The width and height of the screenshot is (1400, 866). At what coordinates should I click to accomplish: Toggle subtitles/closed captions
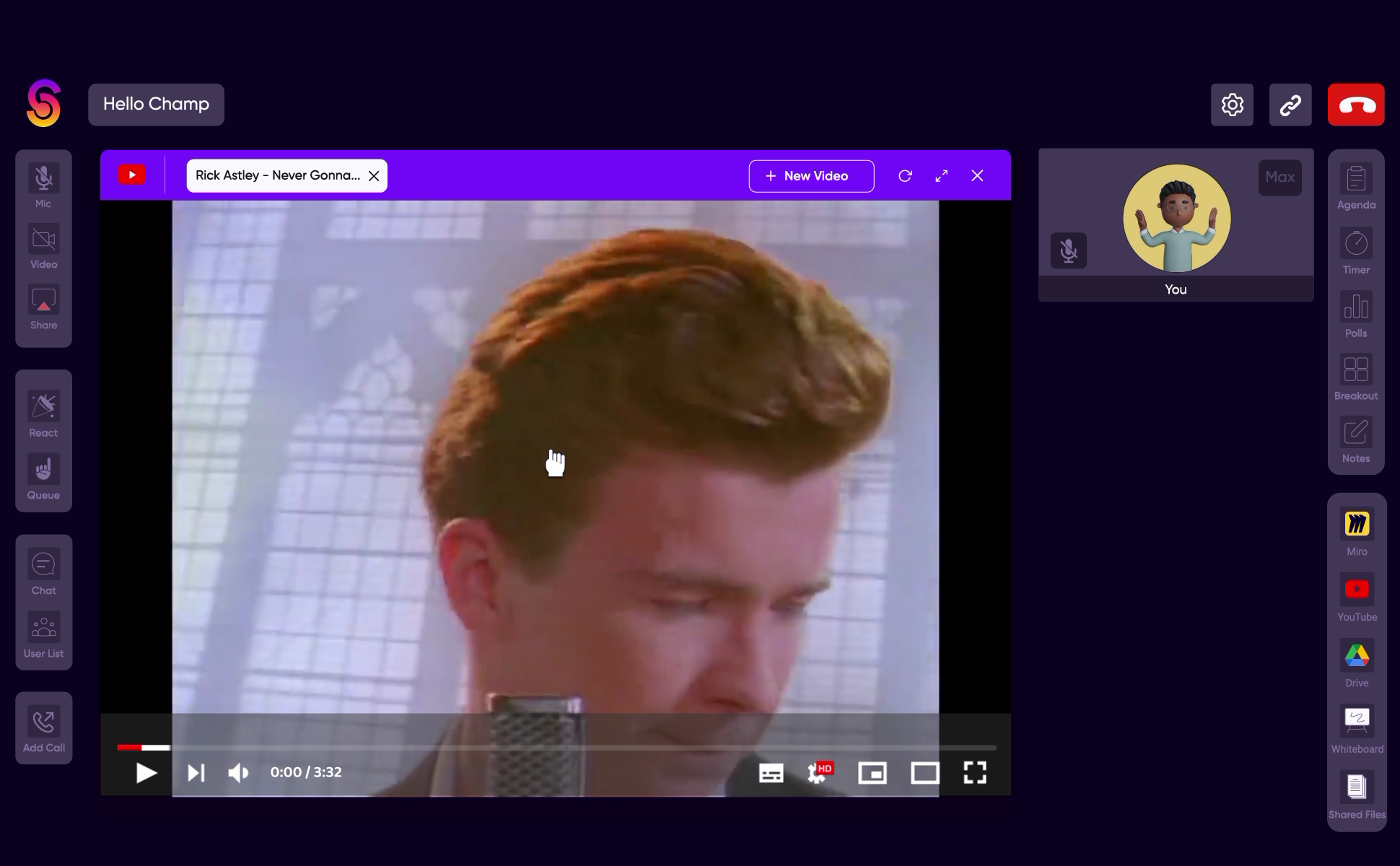pyautogui.click(x=771, y=773)
